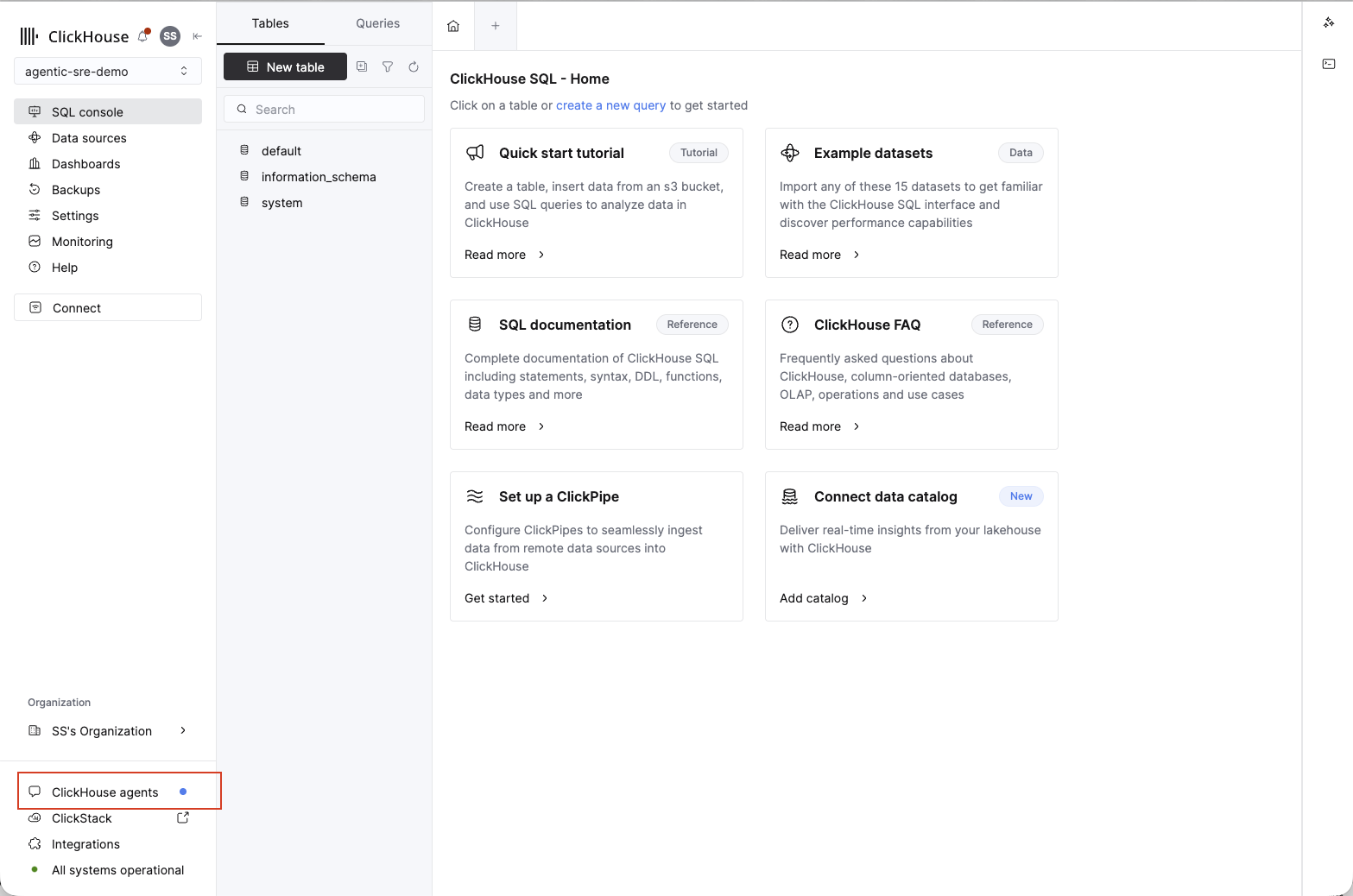Click the ClickHouse logo
The height and width of the screenshot is (896, 1353).
click(x=74, y=36)
